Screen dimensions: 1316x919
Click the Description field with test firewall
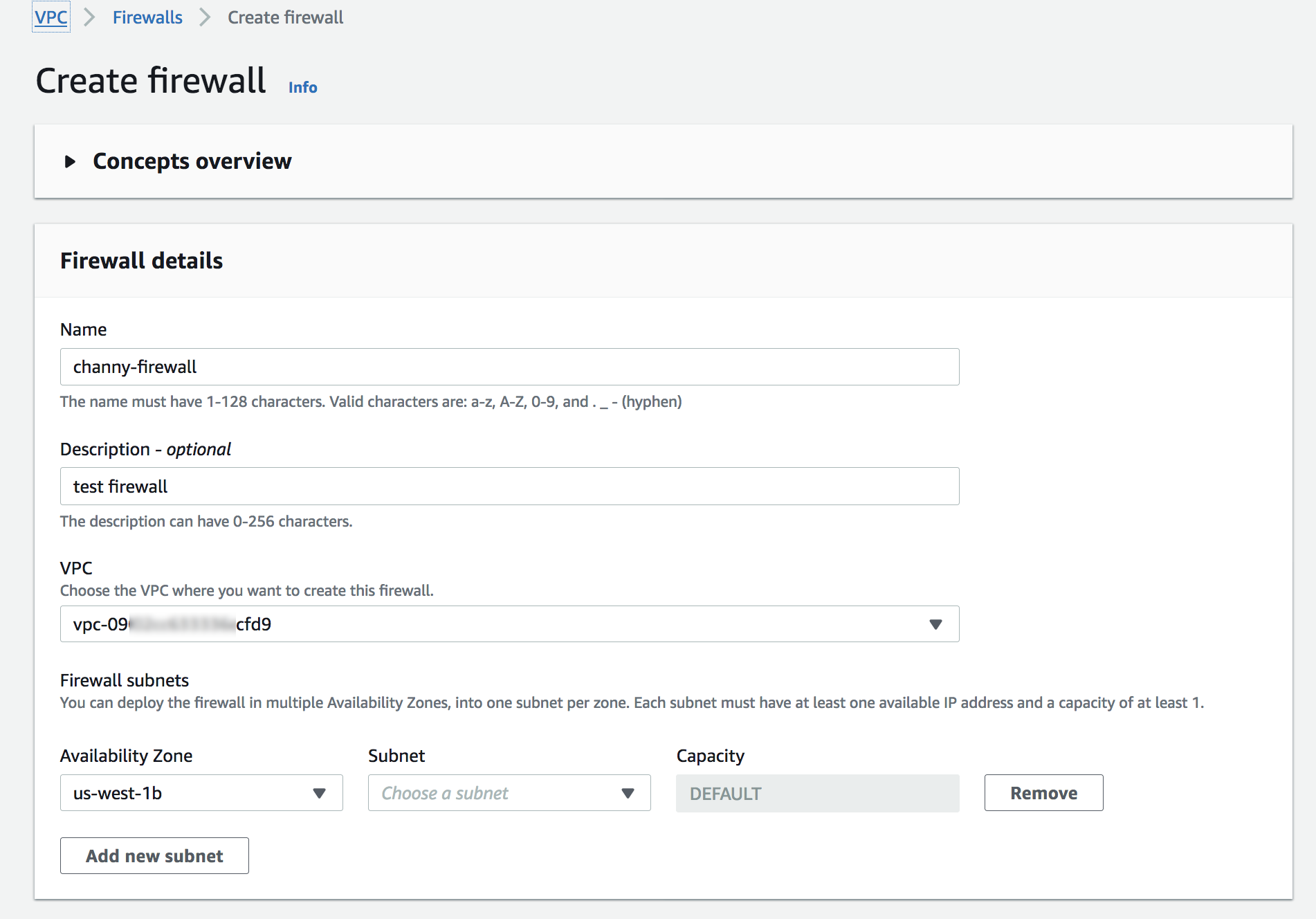point(509,486)
